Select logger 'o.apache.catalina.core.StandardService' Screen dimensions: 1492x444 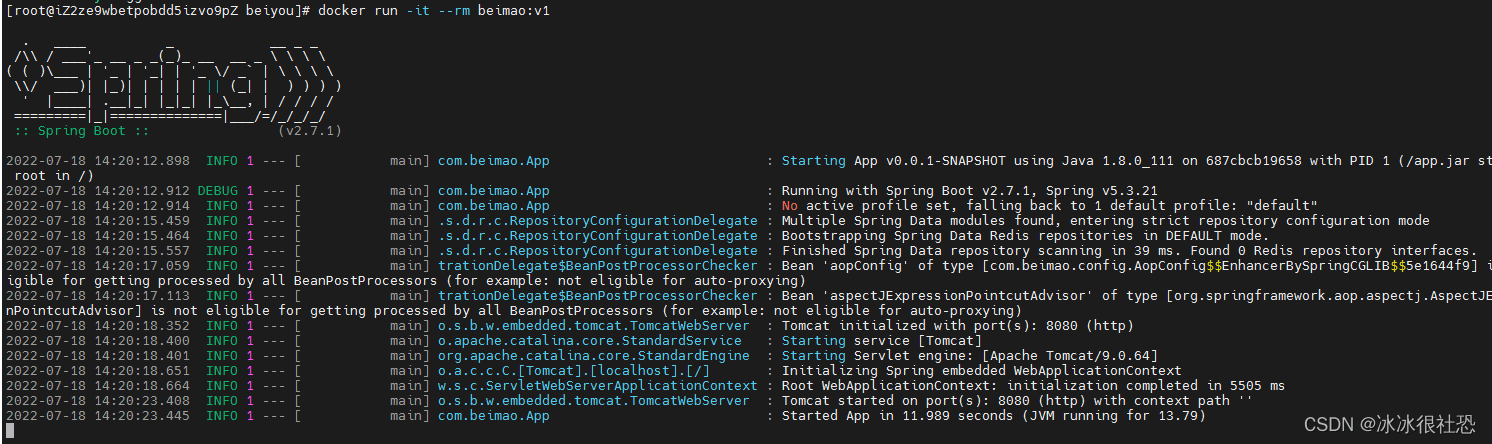point(589,341)
